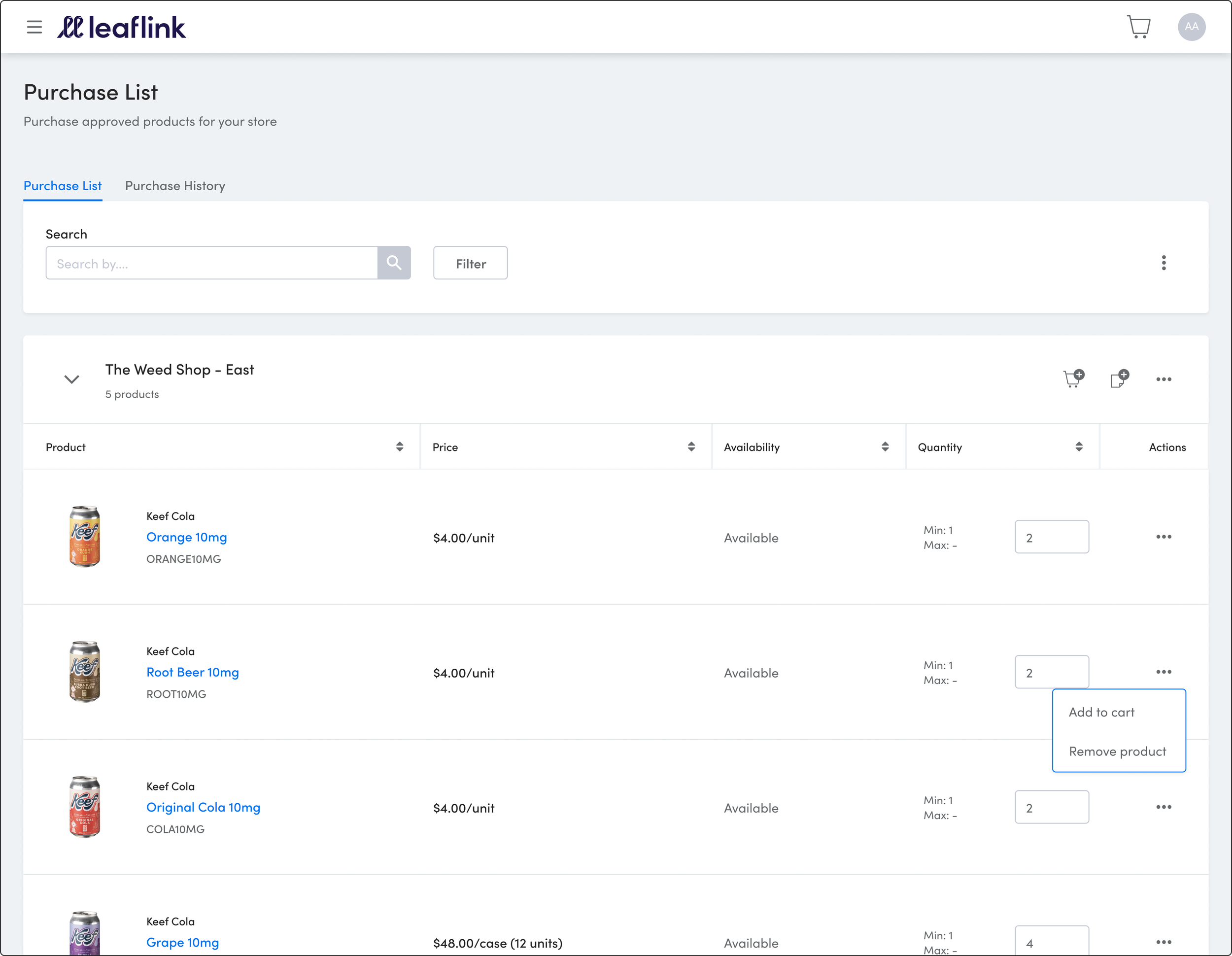
Task: Open The Weed Shop - East more options
Action: click(x=1163, y=379)
